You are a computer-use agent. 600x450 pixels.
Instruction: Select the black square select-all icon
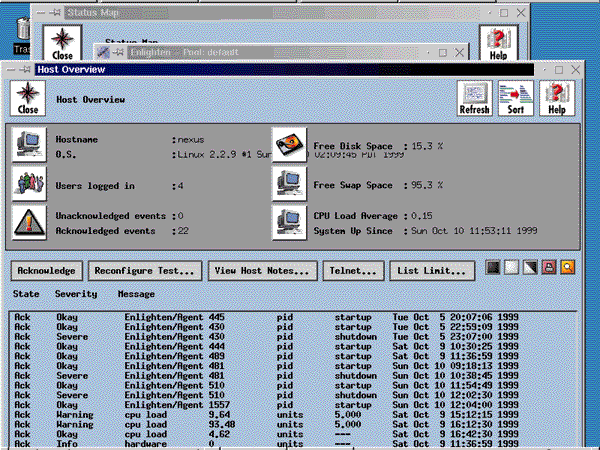(493, 267)
